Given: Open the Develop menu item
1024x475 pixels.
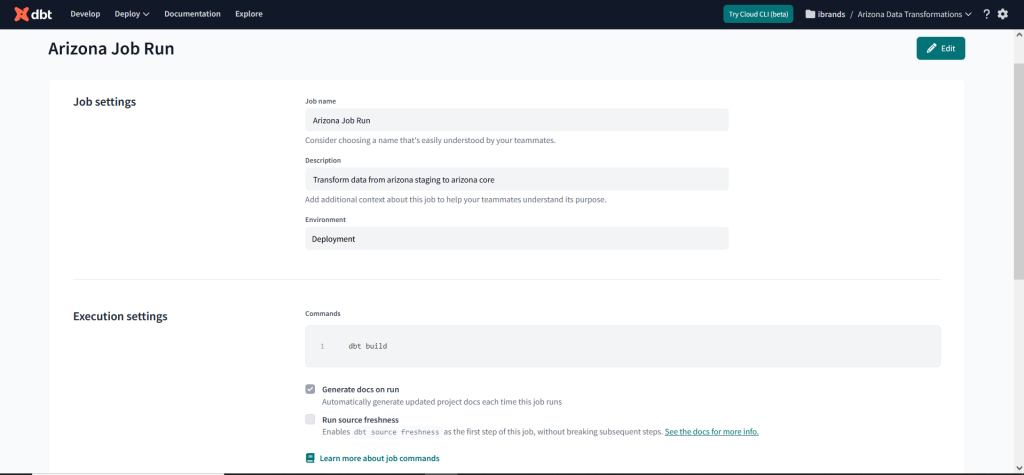Looking at the screenshot, I should (x=85, y=14).
